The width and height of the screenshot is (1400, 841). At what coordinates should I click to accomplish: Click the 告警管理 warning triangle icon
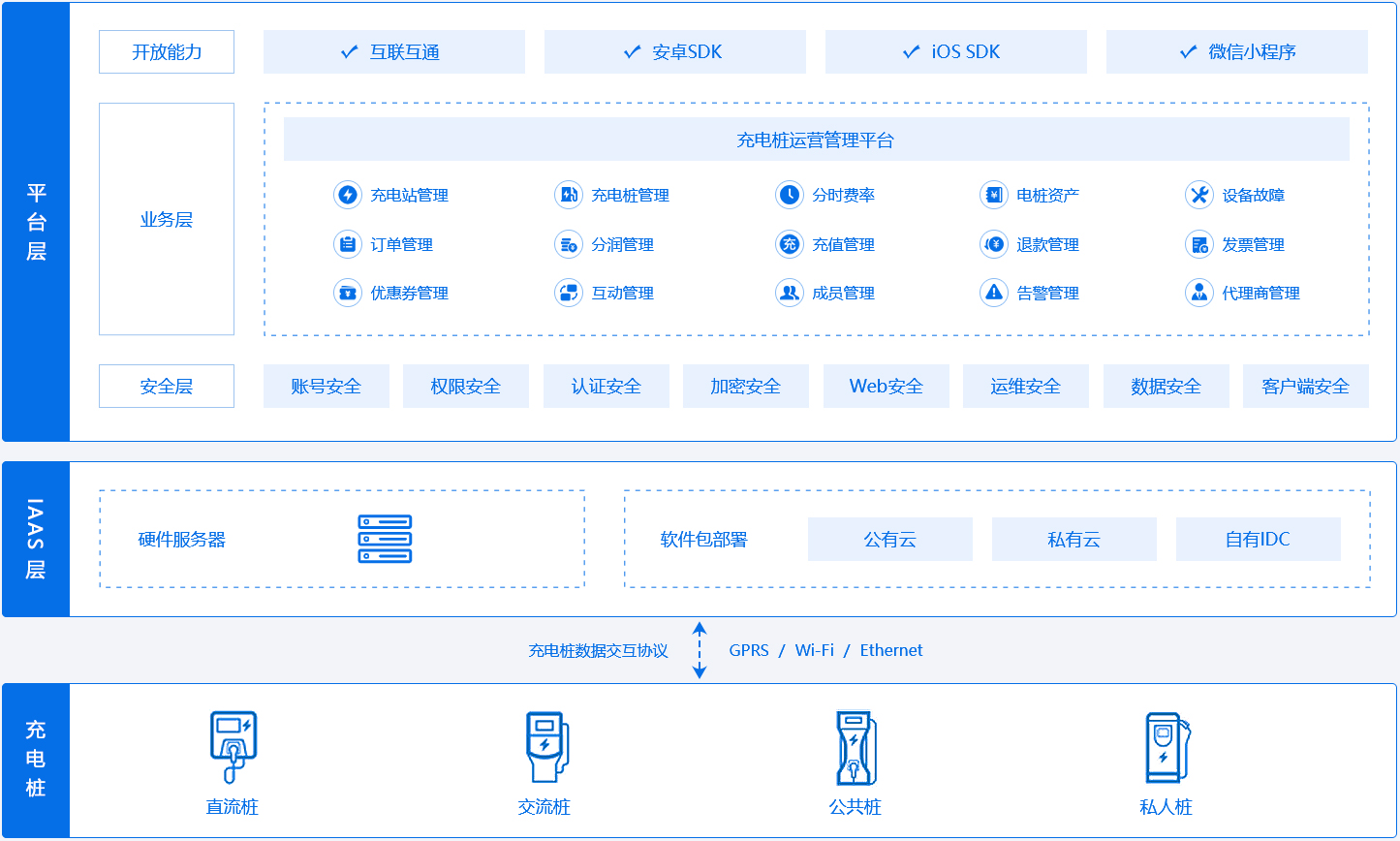pyautogui.click(x=993, y=293)
